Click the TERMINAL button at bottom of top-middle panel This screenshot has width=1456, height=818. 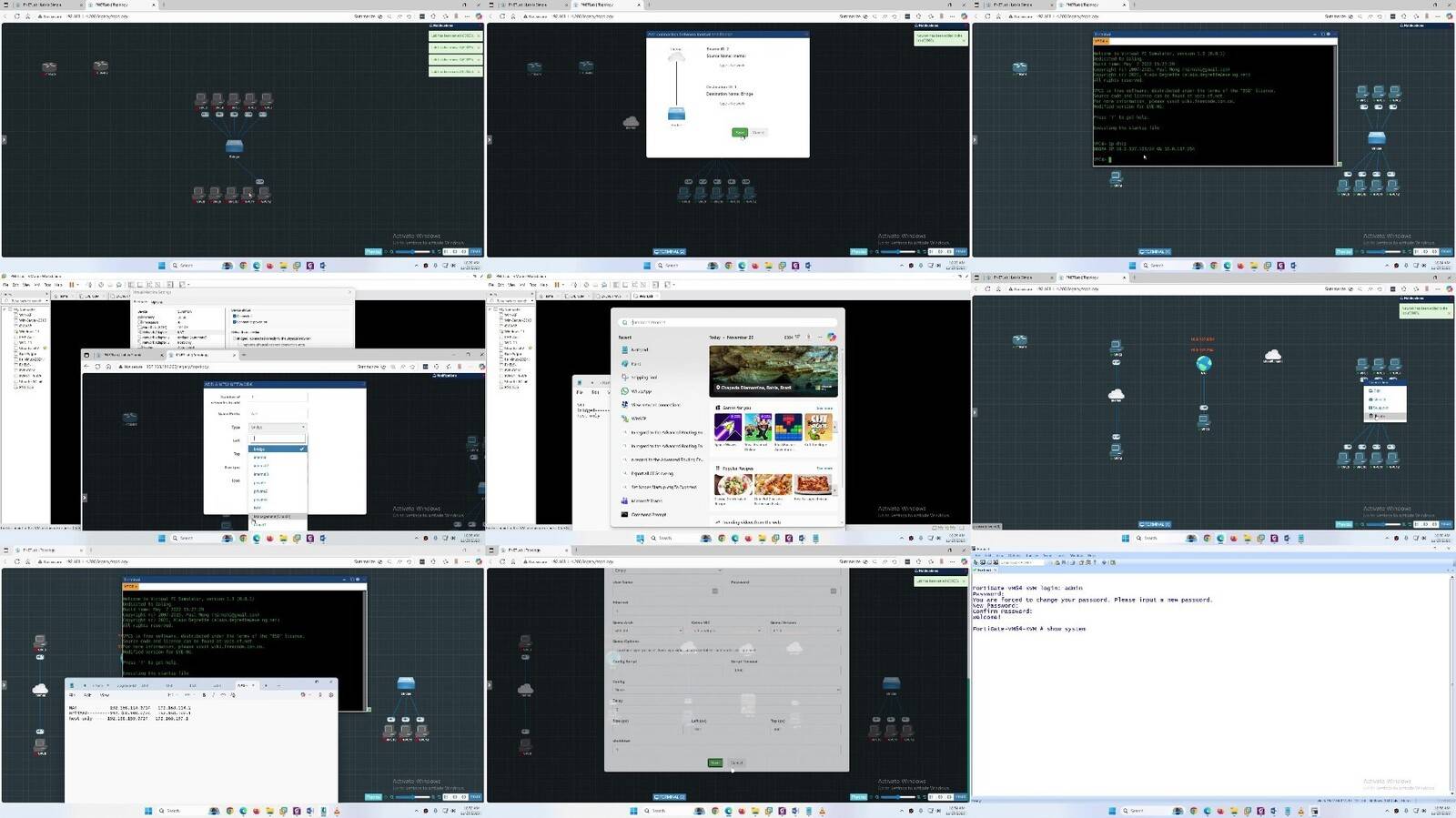coord(669,252)
